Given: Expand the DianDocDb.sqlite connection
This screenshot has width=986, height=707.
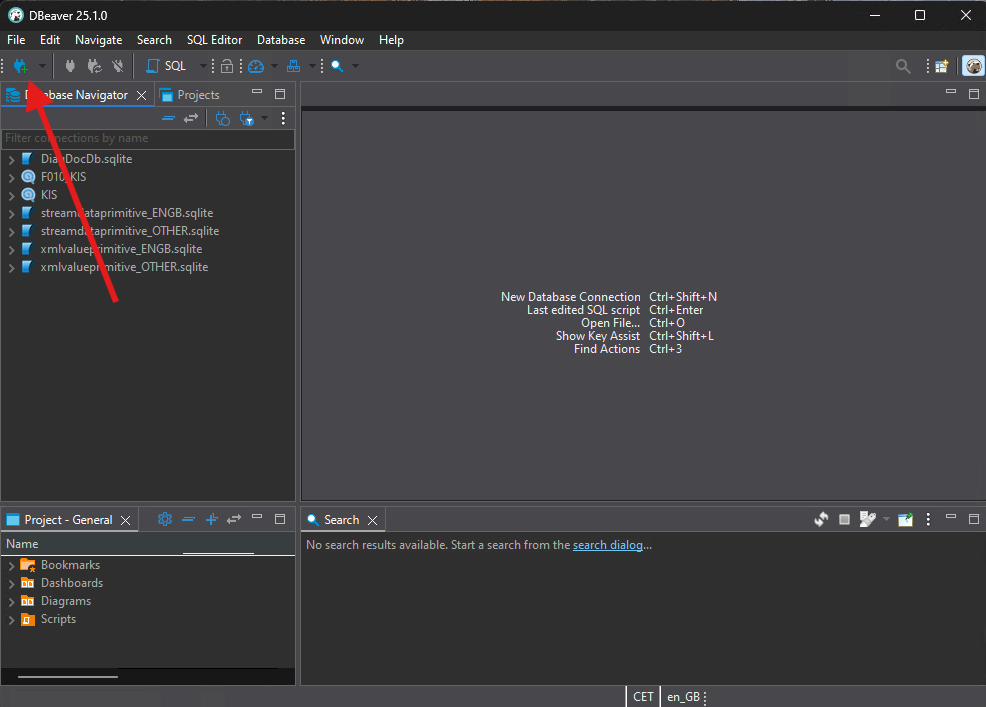Looking at the screenshot, I should pyautogui.click(x=11, y=159).
